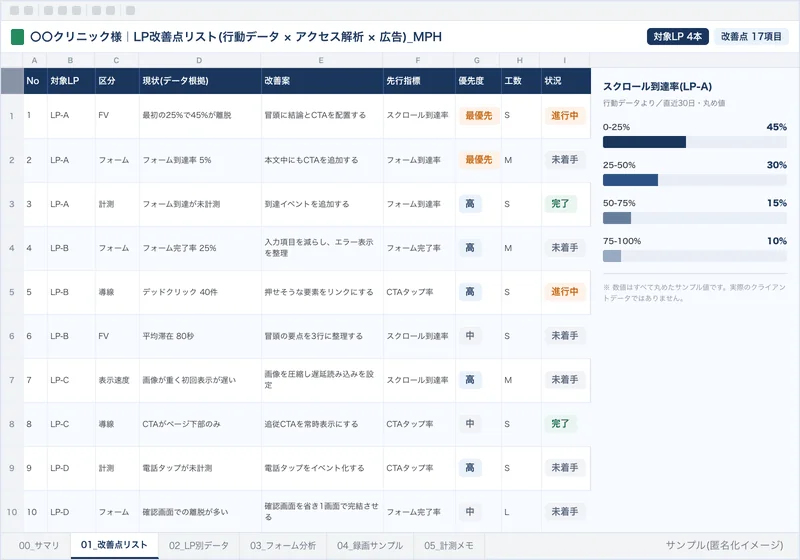The image size is (800, 560).
Task: Click the サンプル(匿名化イメージ) label
Action: click(x=724, y=545)
